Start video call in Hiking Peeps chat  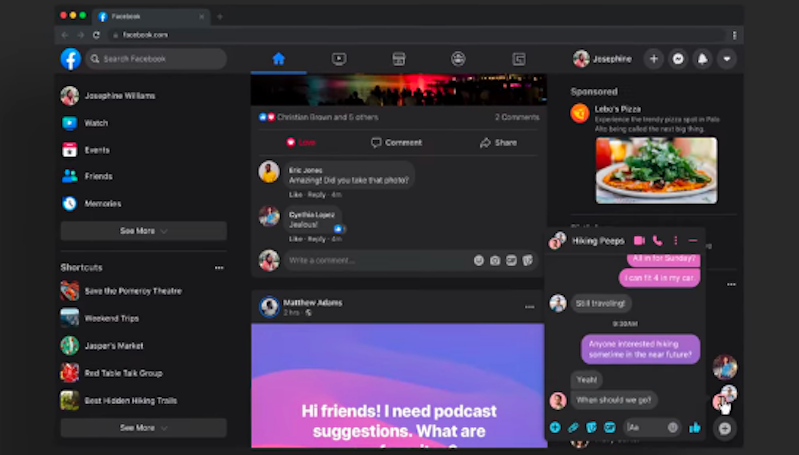point(639,241)
